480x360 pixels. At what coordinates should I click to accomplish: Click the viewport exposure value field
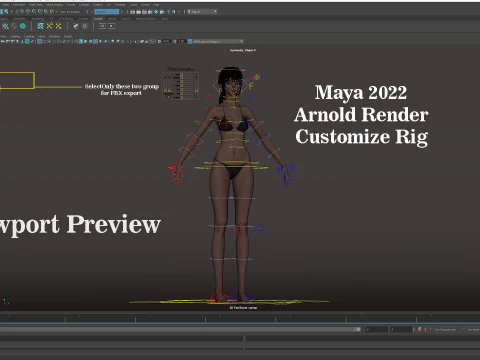(x=167, y=41)
